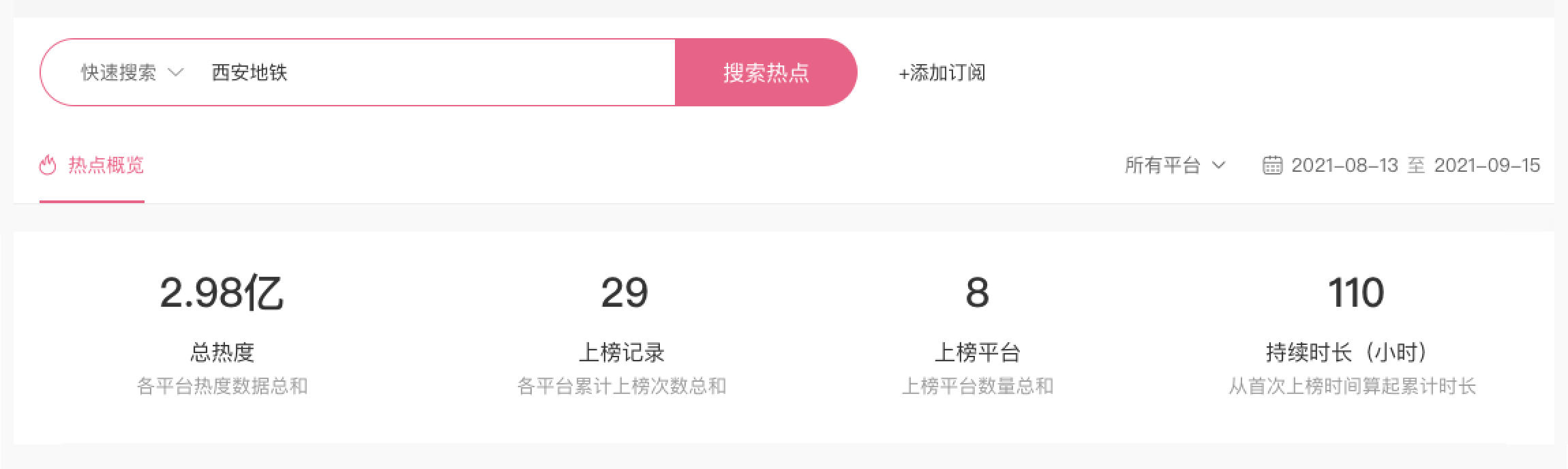This screenshot has width=1568, height=469.
Task: Expand the 快速搜索 chevron arrow
Action: pos(175,72)
